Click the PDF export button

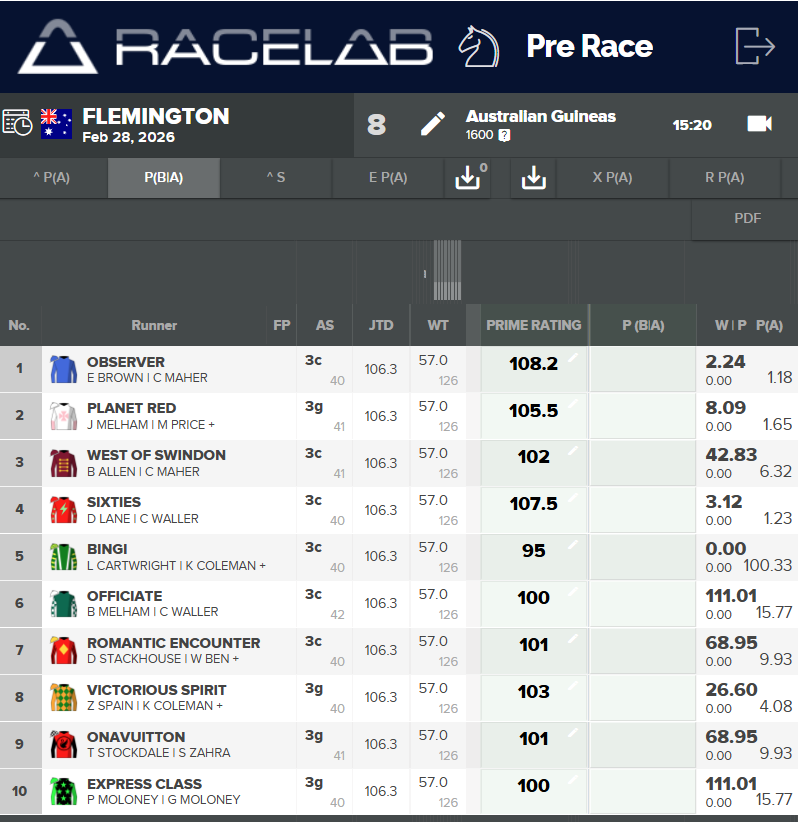[x=747, y=218]
